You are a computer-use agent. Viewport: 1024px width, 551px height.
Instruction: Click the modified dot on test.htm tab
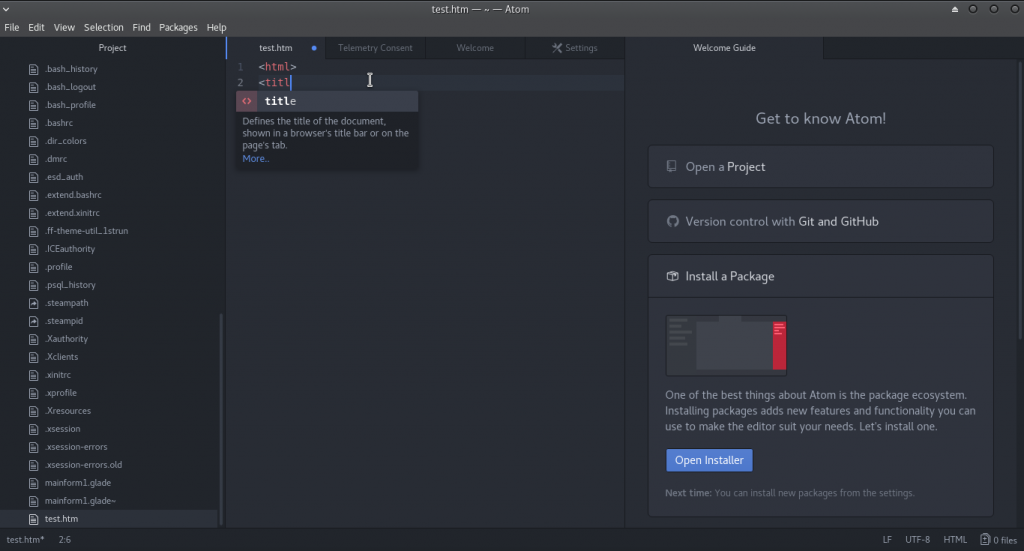[x=314, y=48]
